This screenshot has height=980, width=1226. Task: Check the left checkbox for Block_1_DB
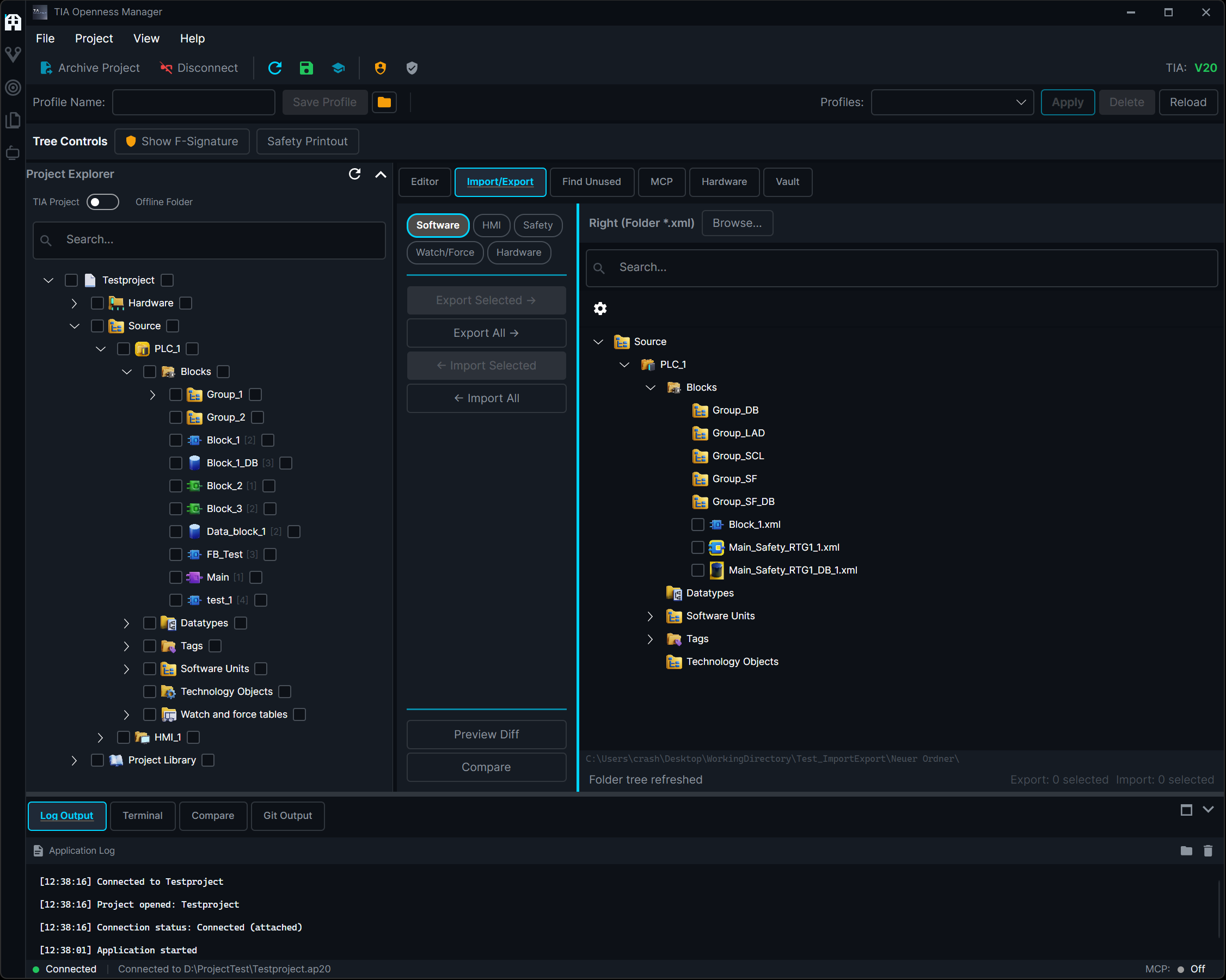coord(176,463)
